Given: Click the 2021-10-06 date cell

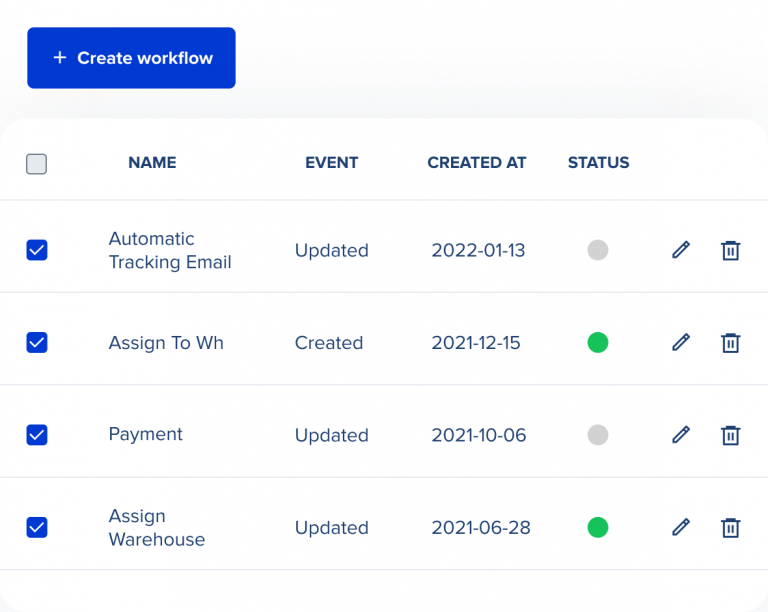Looking at the screenshot, I should tap(479, 435).
